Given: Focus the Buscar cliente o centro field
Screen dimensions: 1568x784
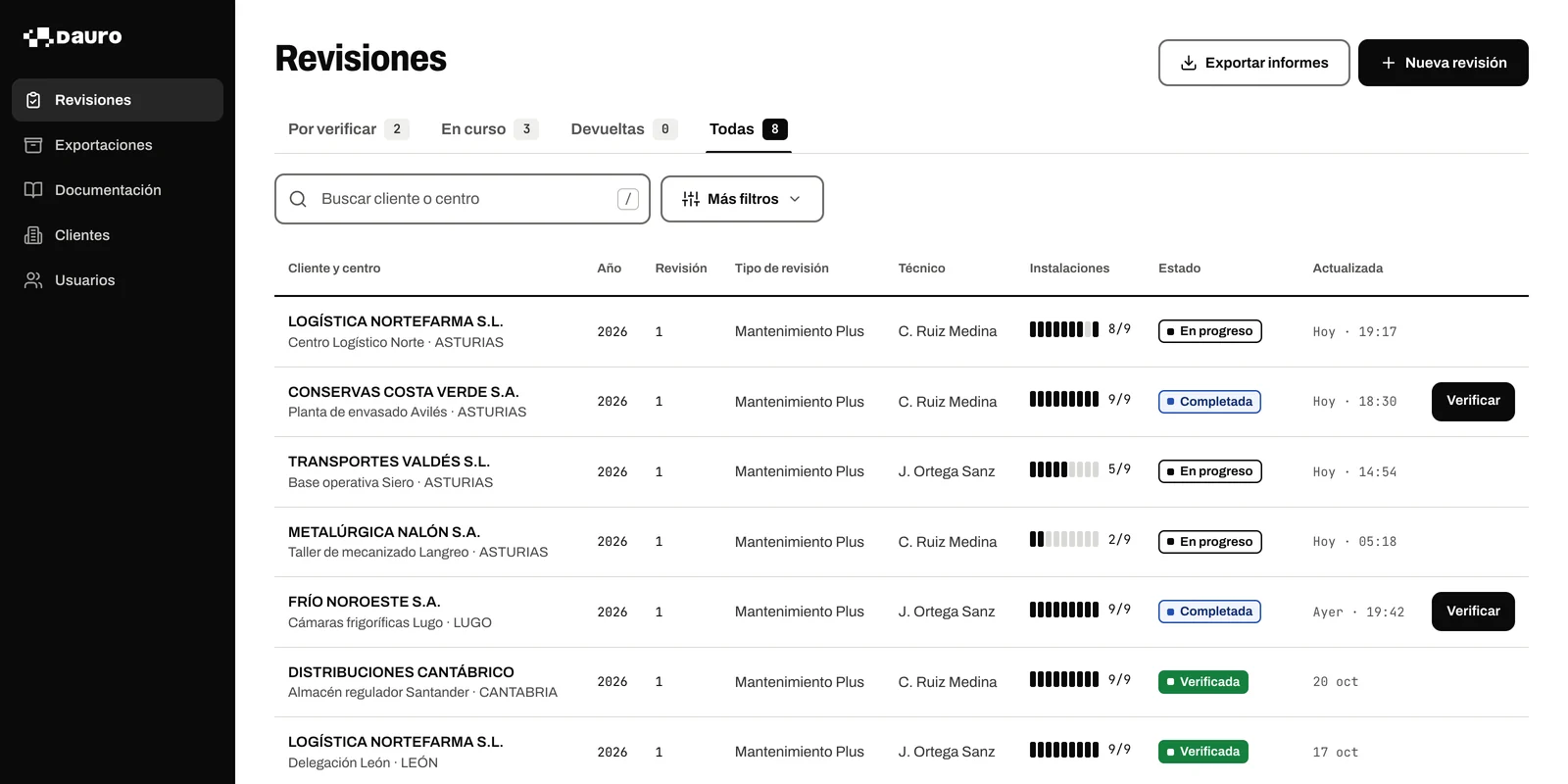Looking at the screenshot, I should point(463,199).
